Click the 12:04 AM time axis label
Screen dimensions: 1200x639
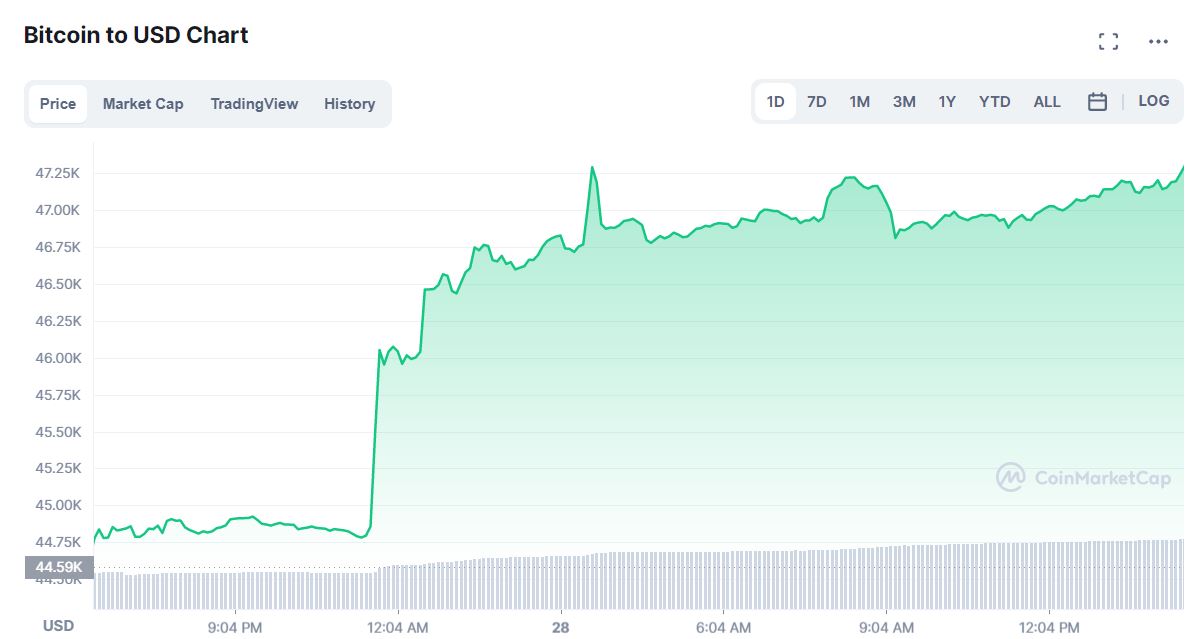pyautogui.click(x=398, y=628)
